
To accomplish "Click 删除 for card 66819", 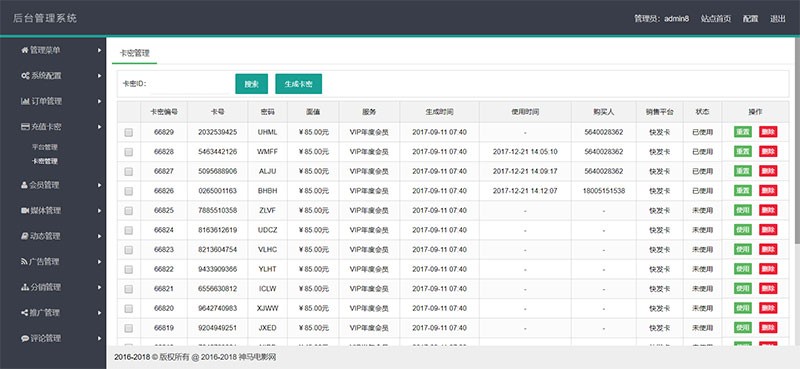I will (x=768, y=327).
